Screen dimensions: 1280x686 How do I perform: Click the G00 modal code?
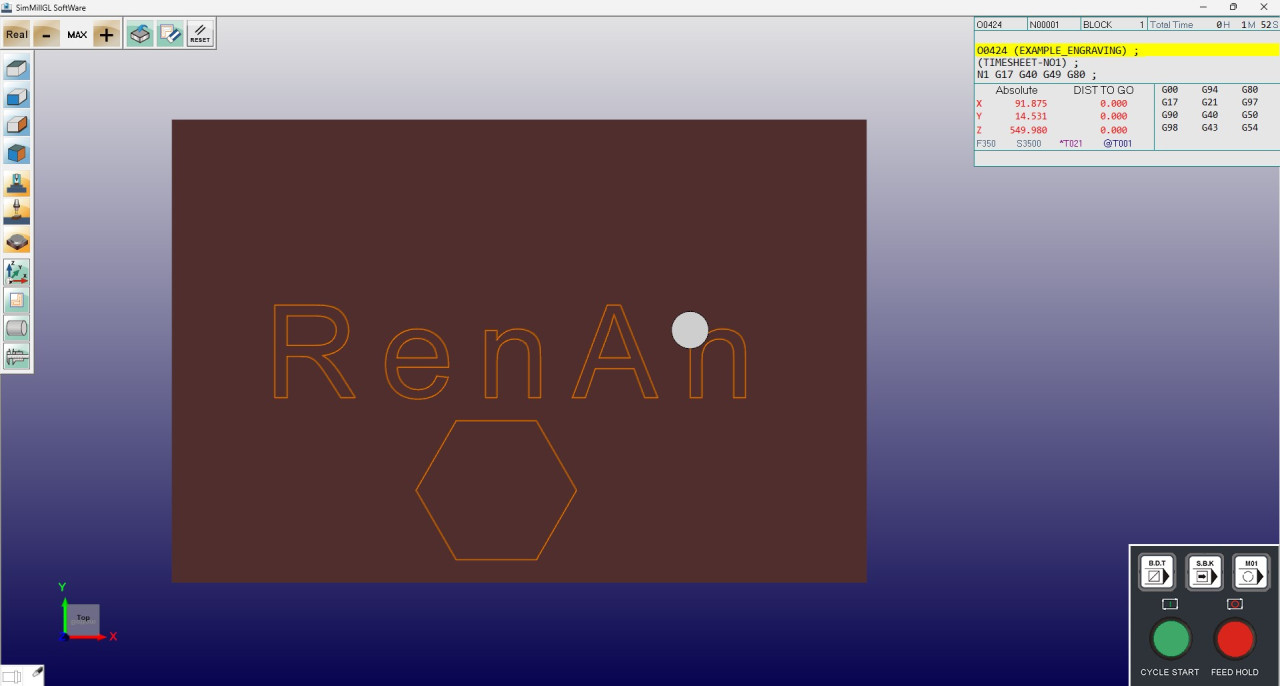pos(1170,90)
